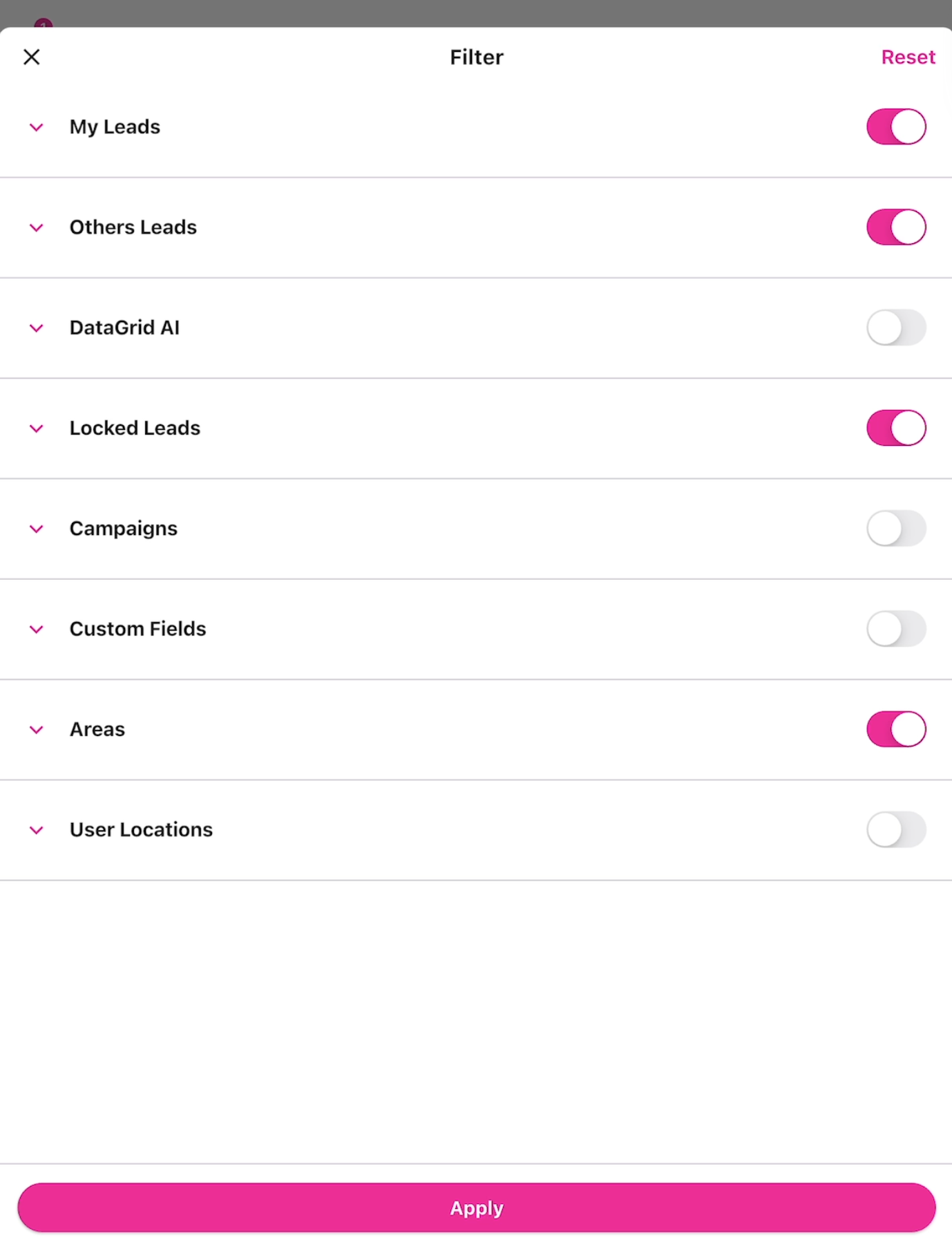The height and width of the screenshot is (1244, 952).
Task: Expand the Campaigns section chevron
Action: click(37, 529)
